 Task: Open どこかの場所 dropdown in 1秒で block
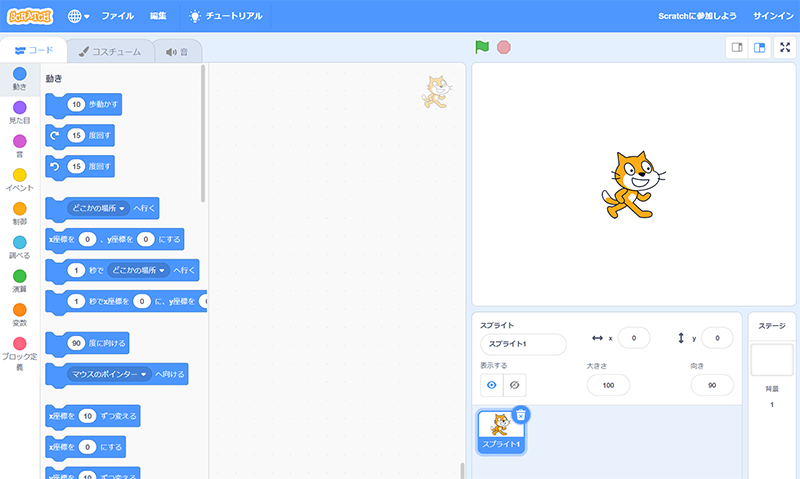(x=138, y=270)
